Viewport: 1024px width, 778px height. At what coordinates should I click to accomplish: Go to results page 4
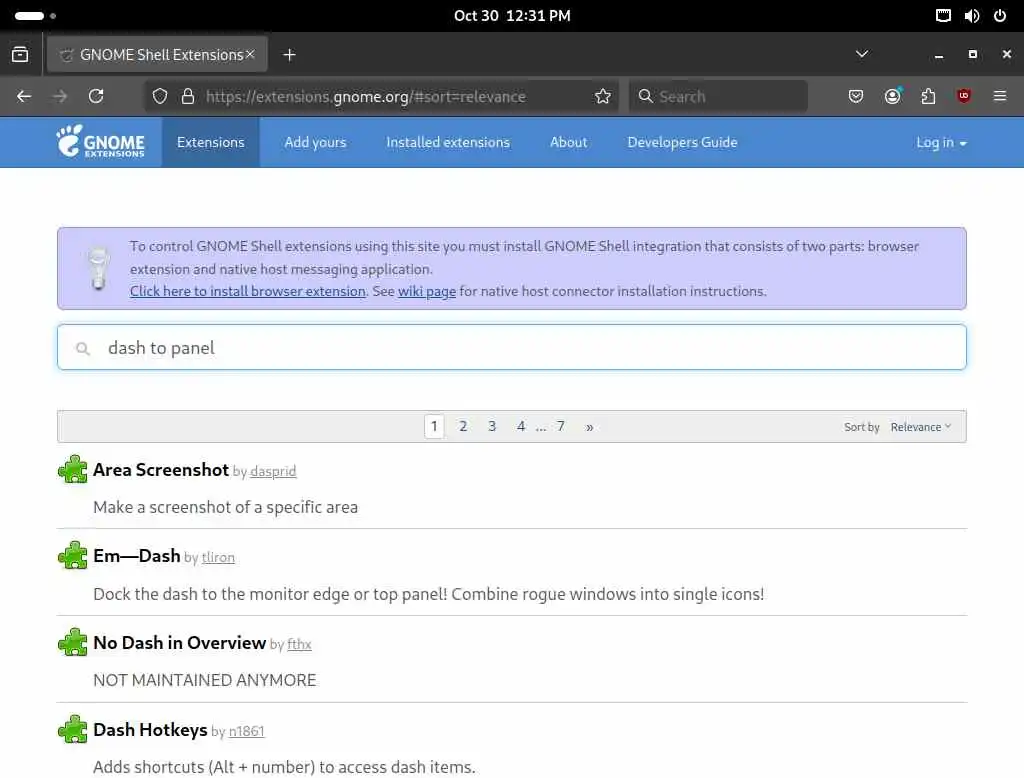(521, 427)
